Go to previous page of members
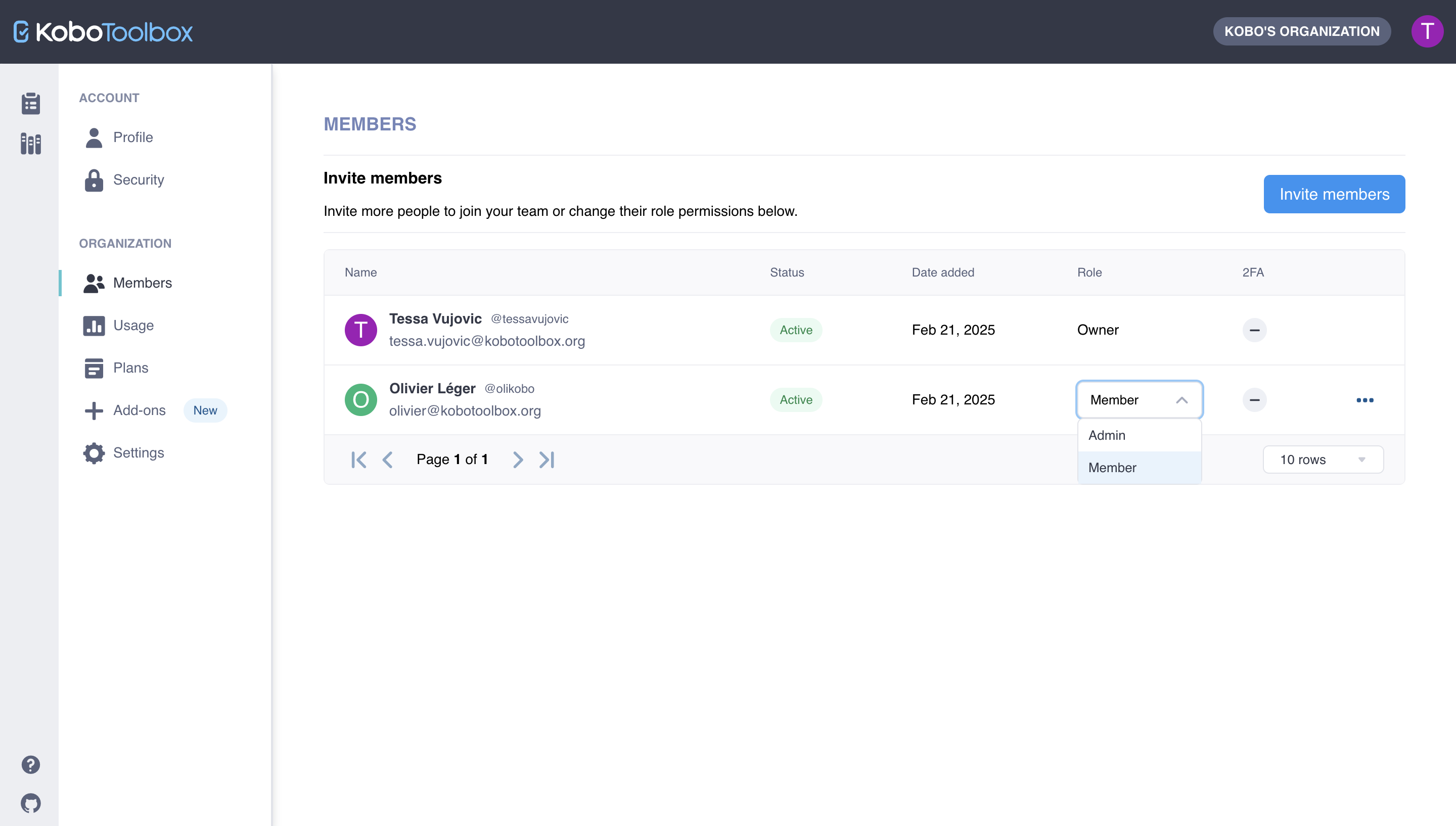The image size is (1456, 826). (387, 460)
